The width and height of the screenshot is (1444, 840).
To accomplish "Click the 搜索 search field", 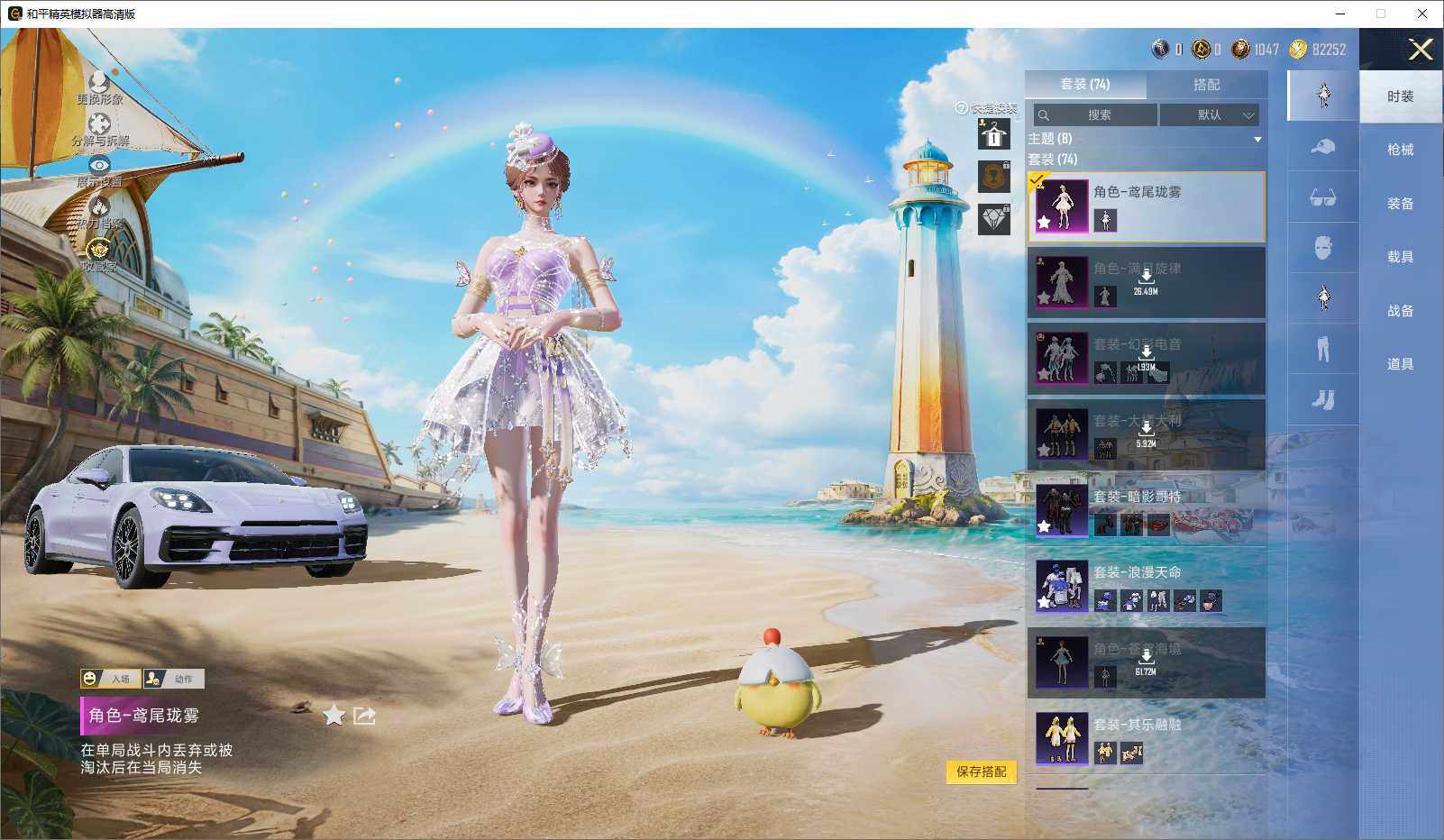I will (x=1096, y=115).
